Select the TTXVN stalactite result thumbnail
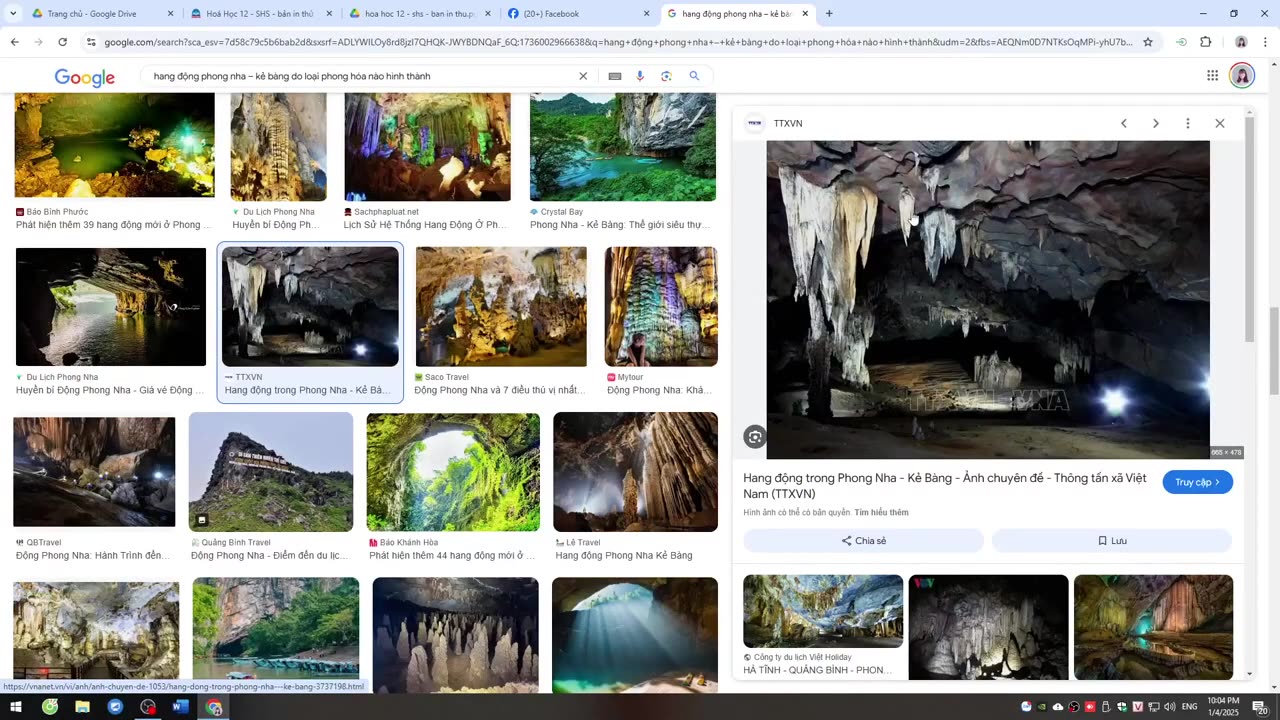The width and height of the screenshot is (1280, 720). 310,307
